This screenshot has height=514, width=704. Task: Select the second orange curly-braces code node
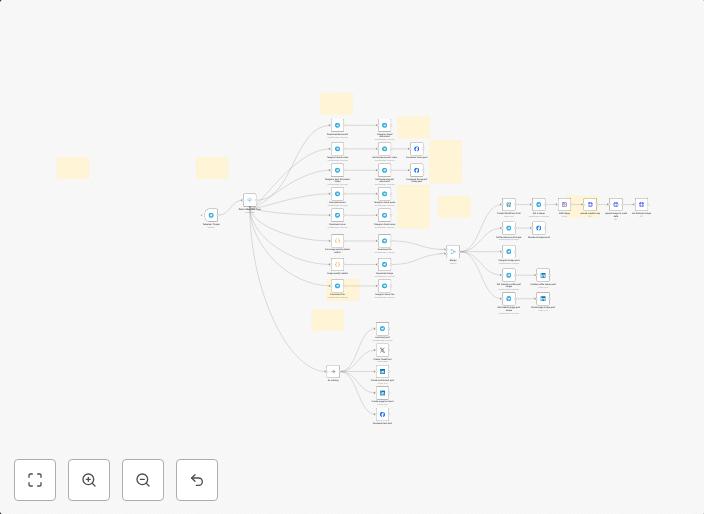[338, 264]
